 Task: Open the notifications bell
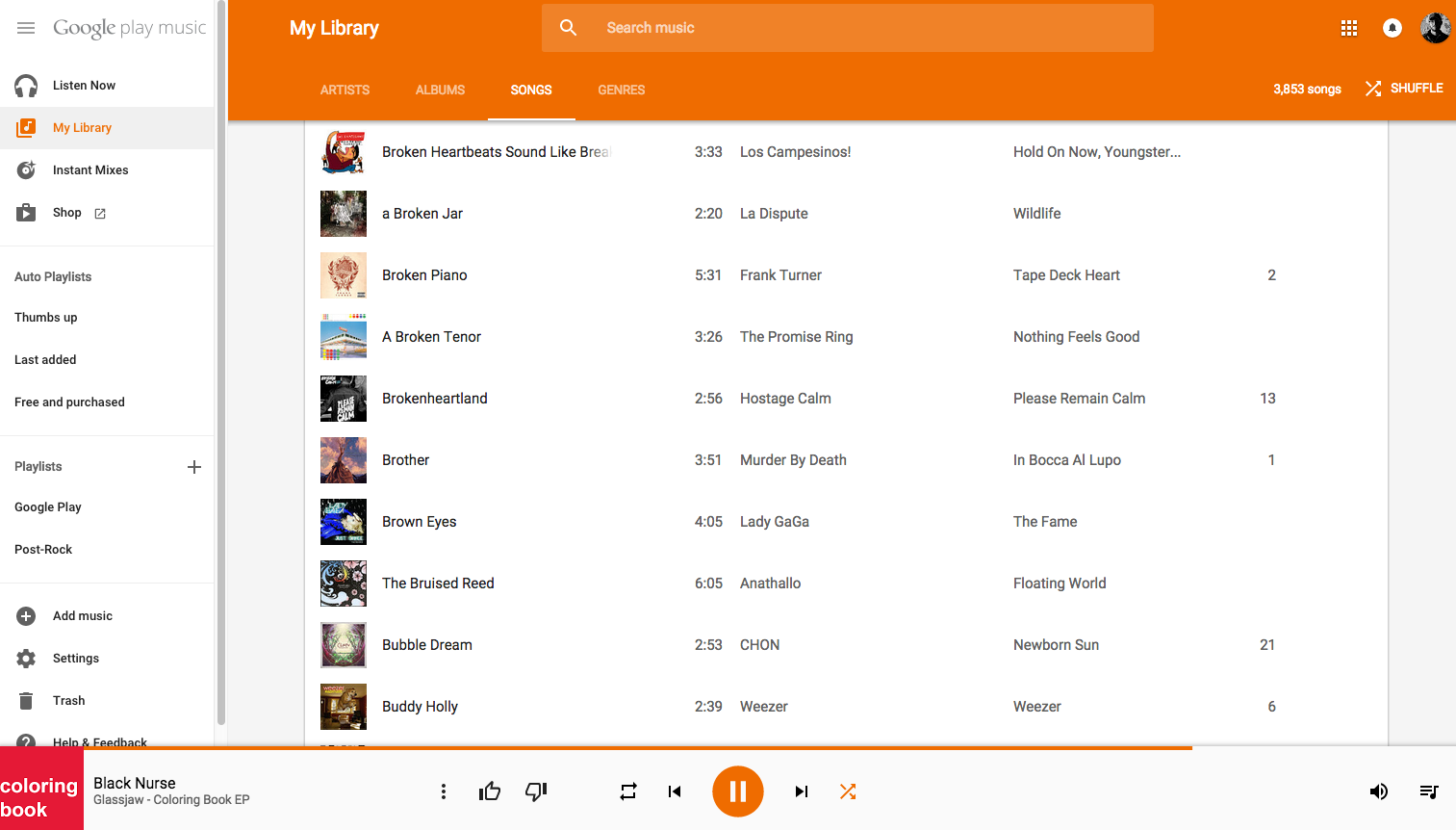point(1392,29)
